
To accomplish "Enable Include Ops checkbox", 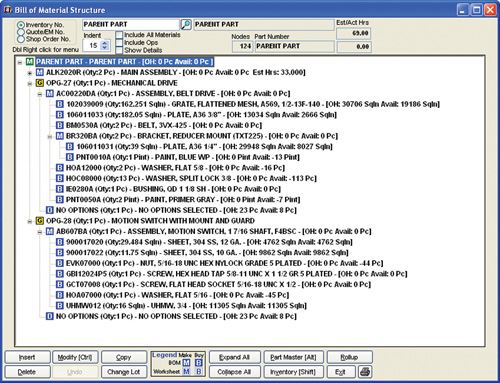I will [x=119, y=43].
